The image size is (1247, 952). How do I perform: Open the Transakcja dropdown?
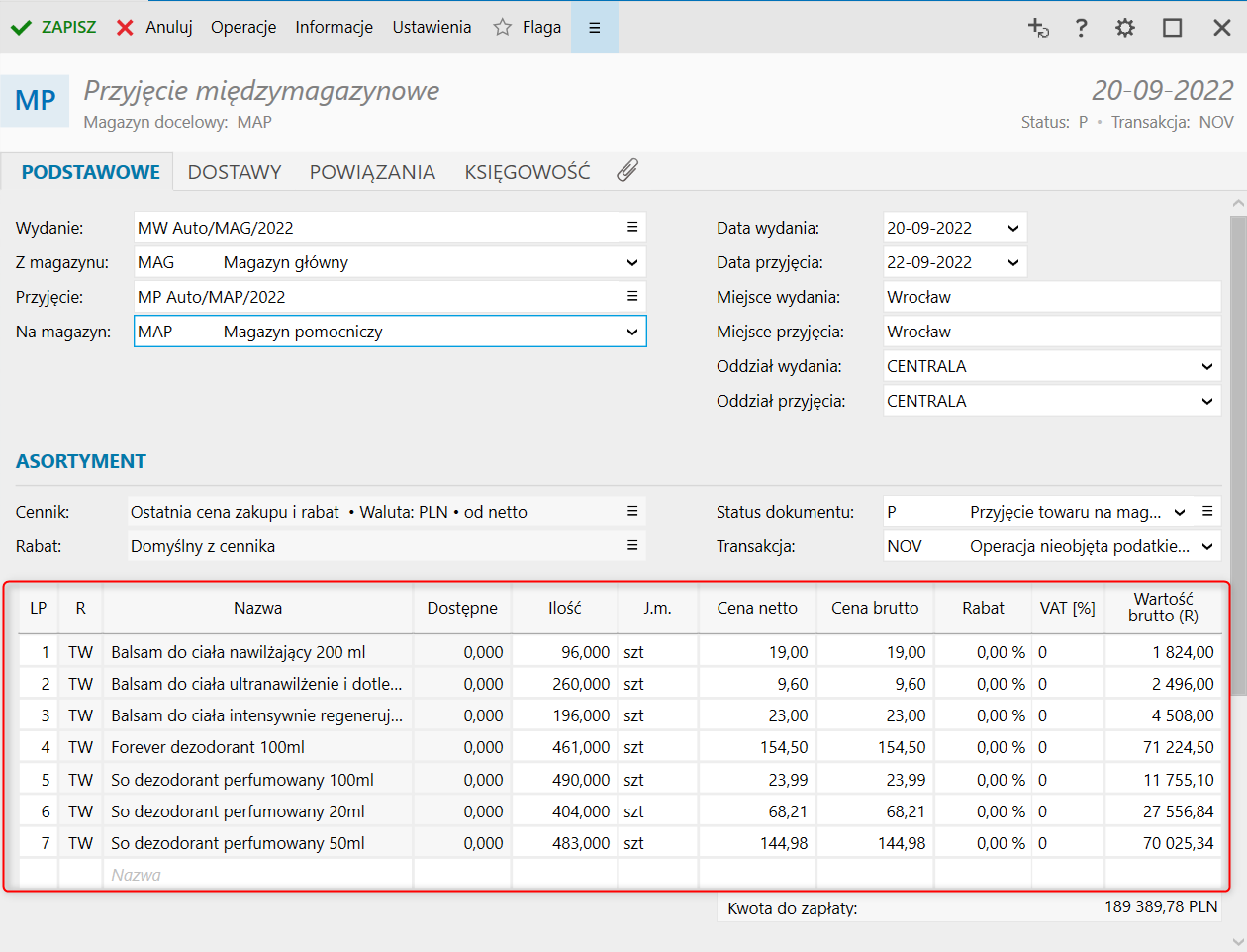click(1207, 546)
